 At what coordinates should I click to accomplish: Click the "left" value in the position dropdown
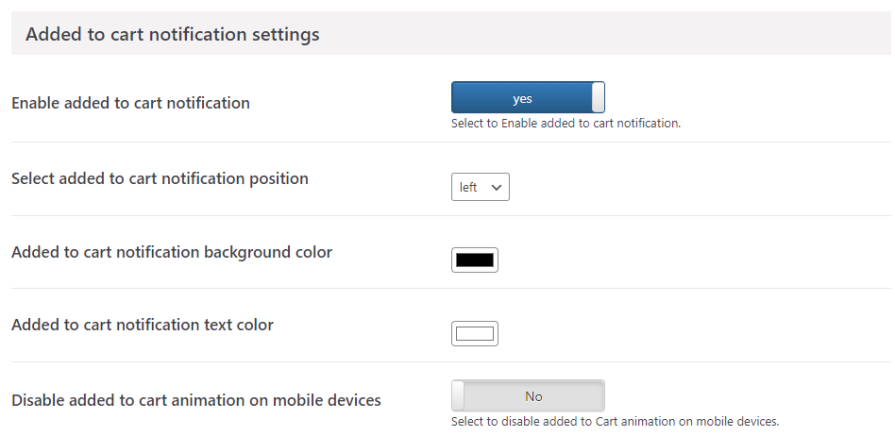(x=469, y=187)
